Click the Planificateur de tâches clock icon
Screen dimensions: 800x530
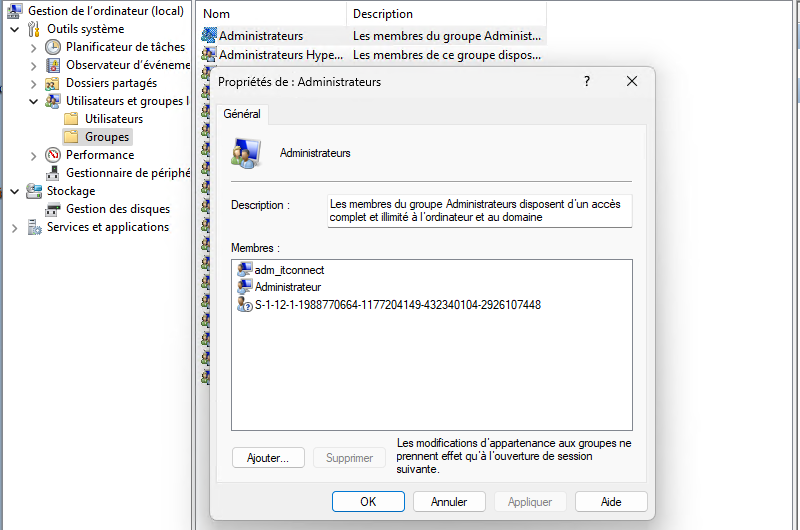(x=53, y=47)
